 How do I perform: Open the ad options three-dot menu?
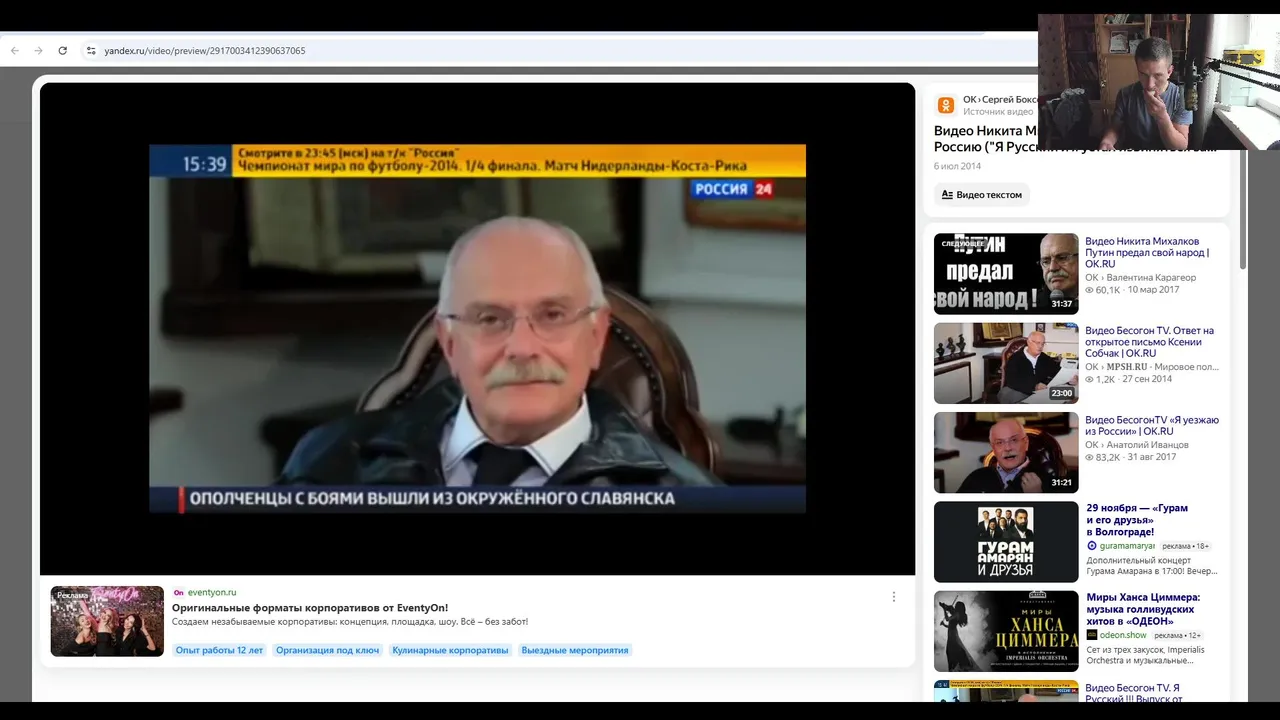pos(893,597)
